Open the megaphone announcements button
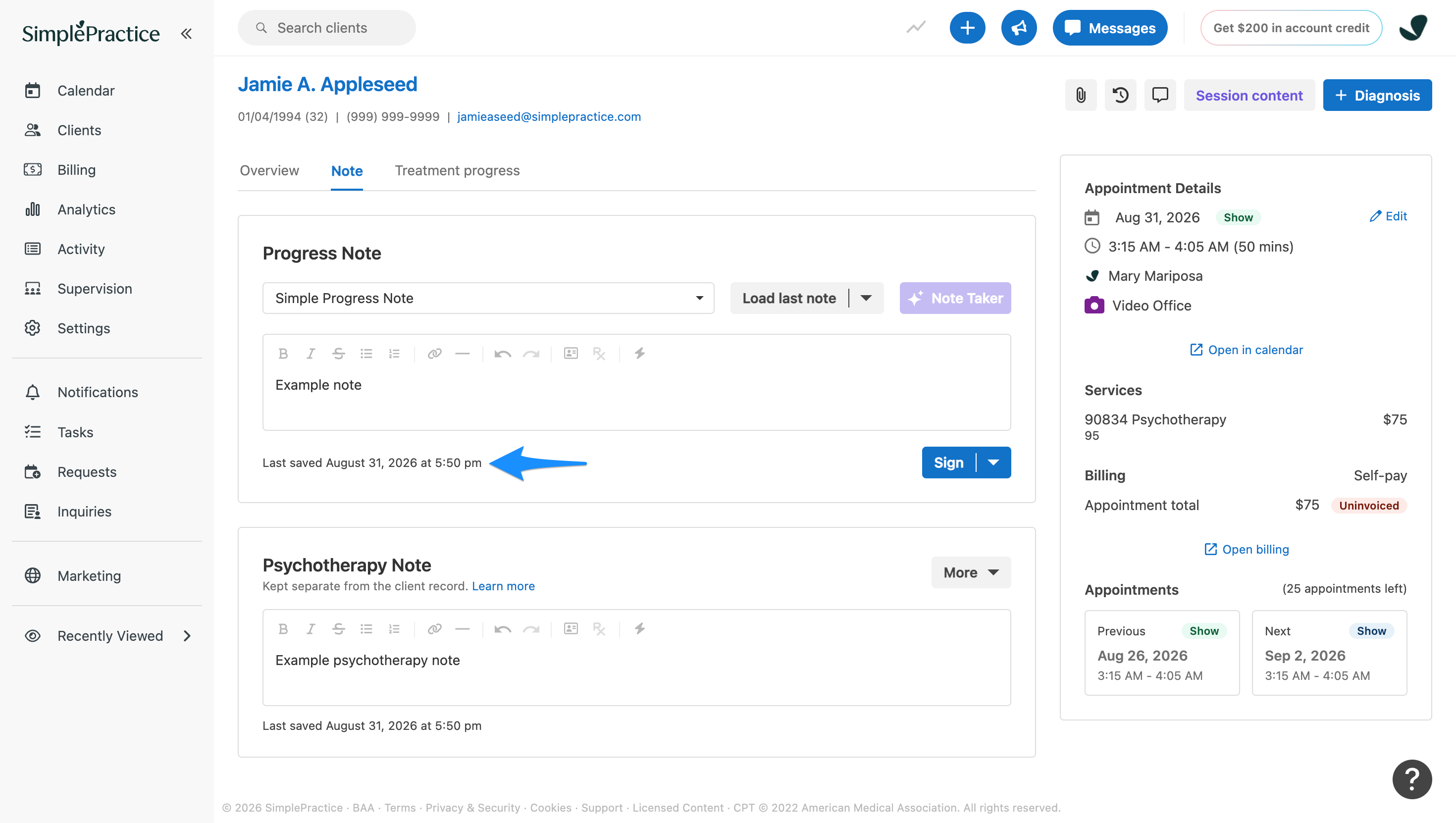This screenshot has width=1456, height=823. (x=1019, y=28)
